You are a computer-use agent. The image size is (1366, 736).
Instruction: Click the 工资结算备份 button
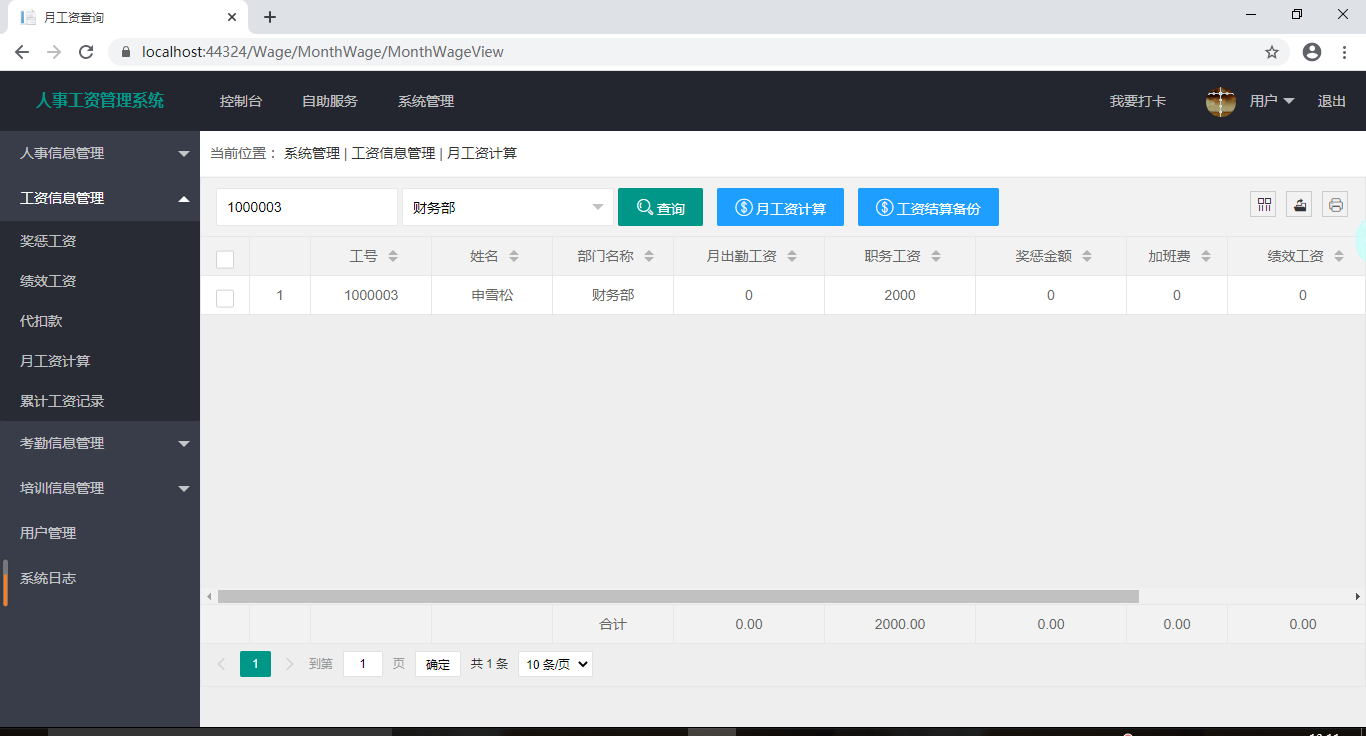coord(928,207)
